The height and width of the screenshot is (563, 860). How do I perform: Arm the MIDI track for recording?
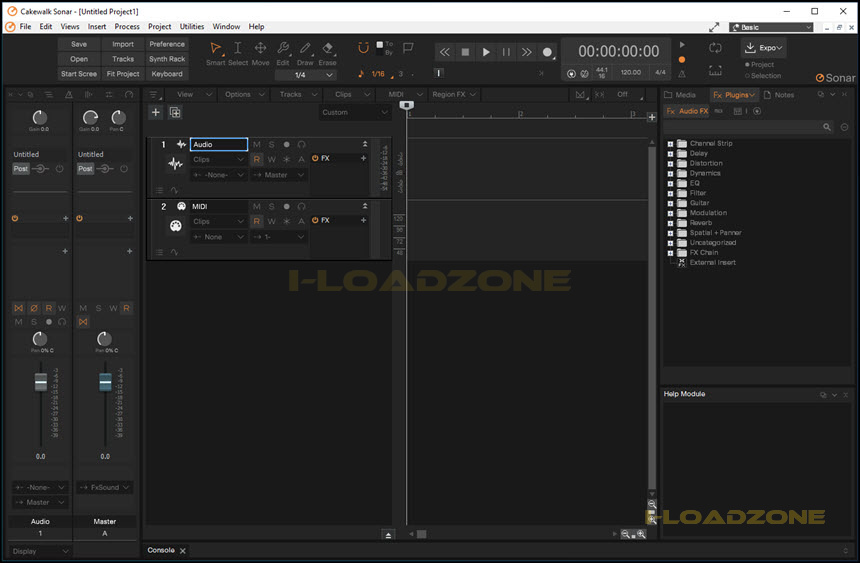click(x=286, y=206)
